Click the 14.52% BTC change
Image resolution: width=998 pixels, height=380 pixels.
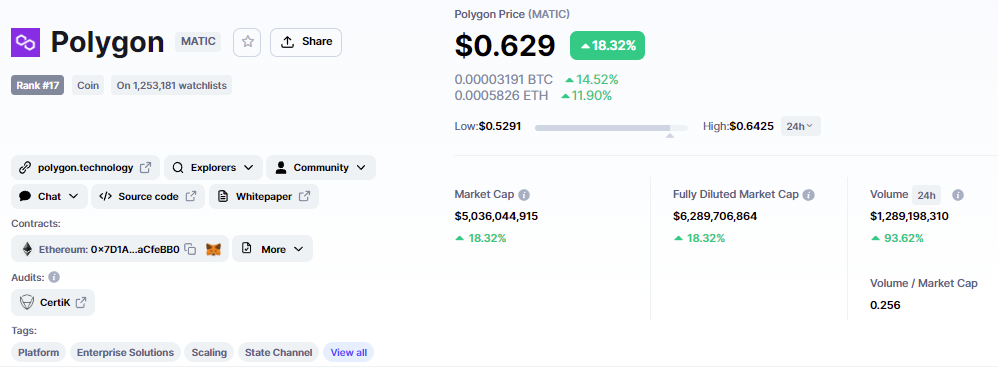591,80
